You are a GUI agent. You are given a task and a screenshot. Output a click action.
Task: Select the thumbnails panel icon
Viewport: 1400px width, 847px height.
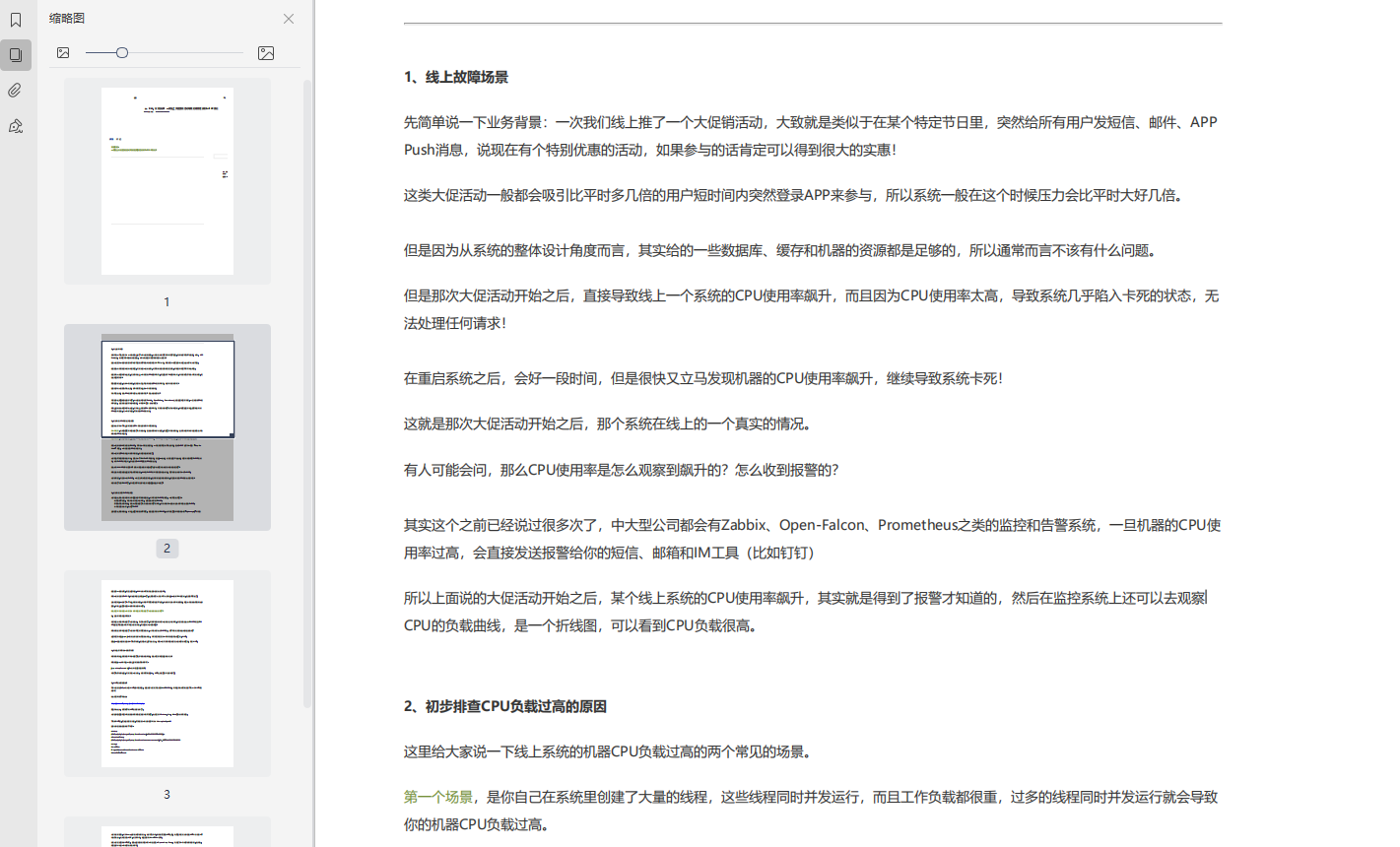[16, 55]
